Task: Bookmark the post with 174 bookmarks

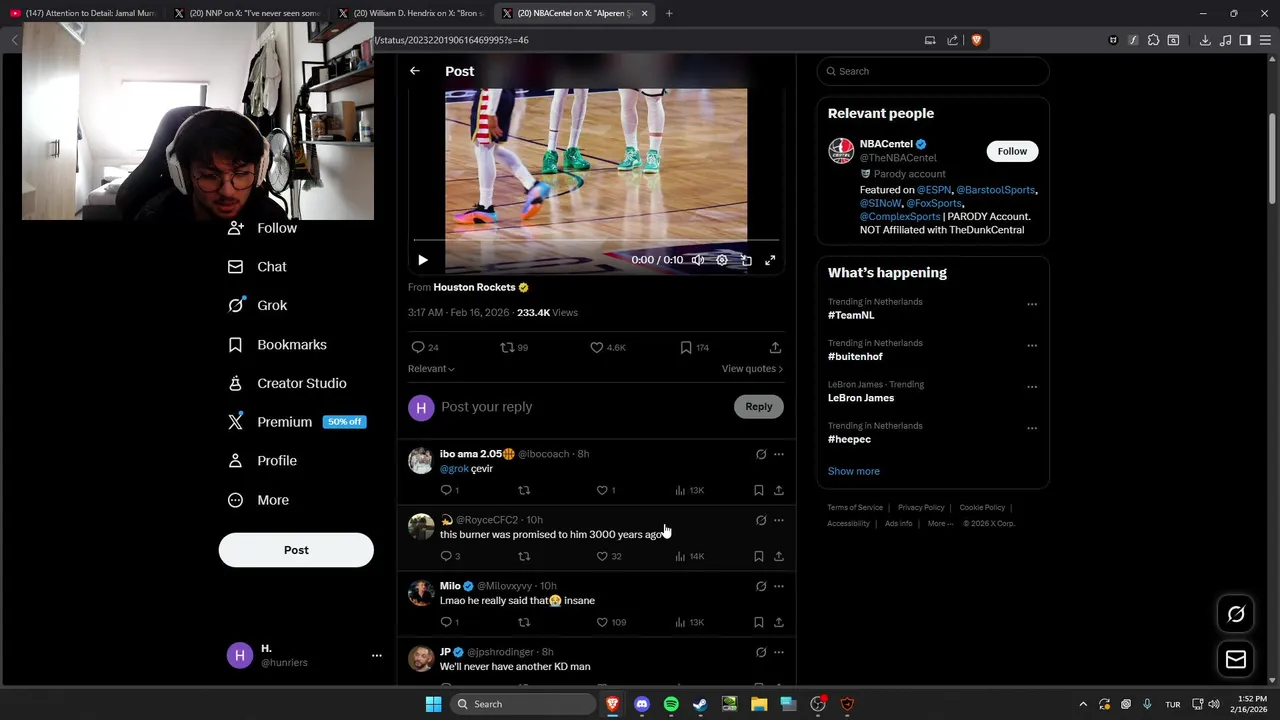Action: [694, 347]
